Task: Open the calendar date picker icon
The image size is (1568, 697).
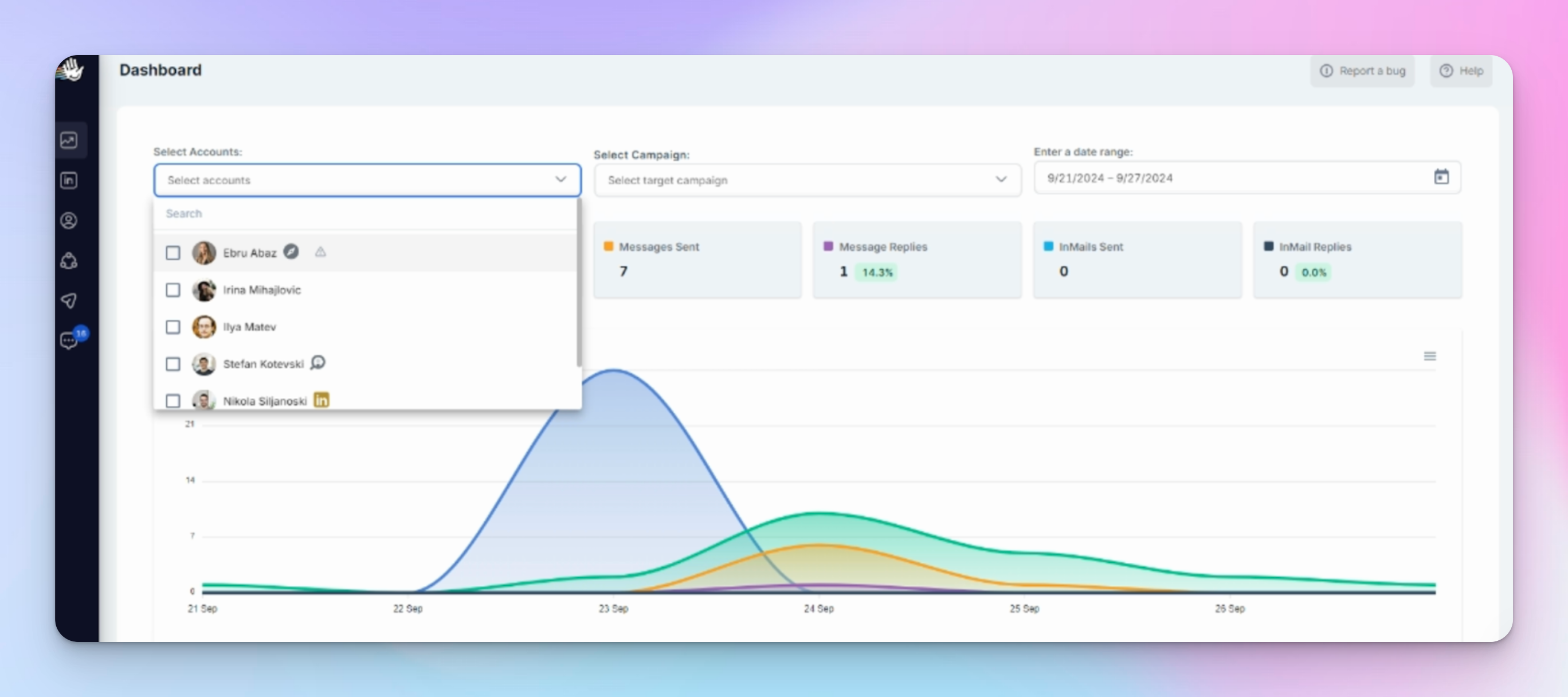Action: coord(1441,177)
